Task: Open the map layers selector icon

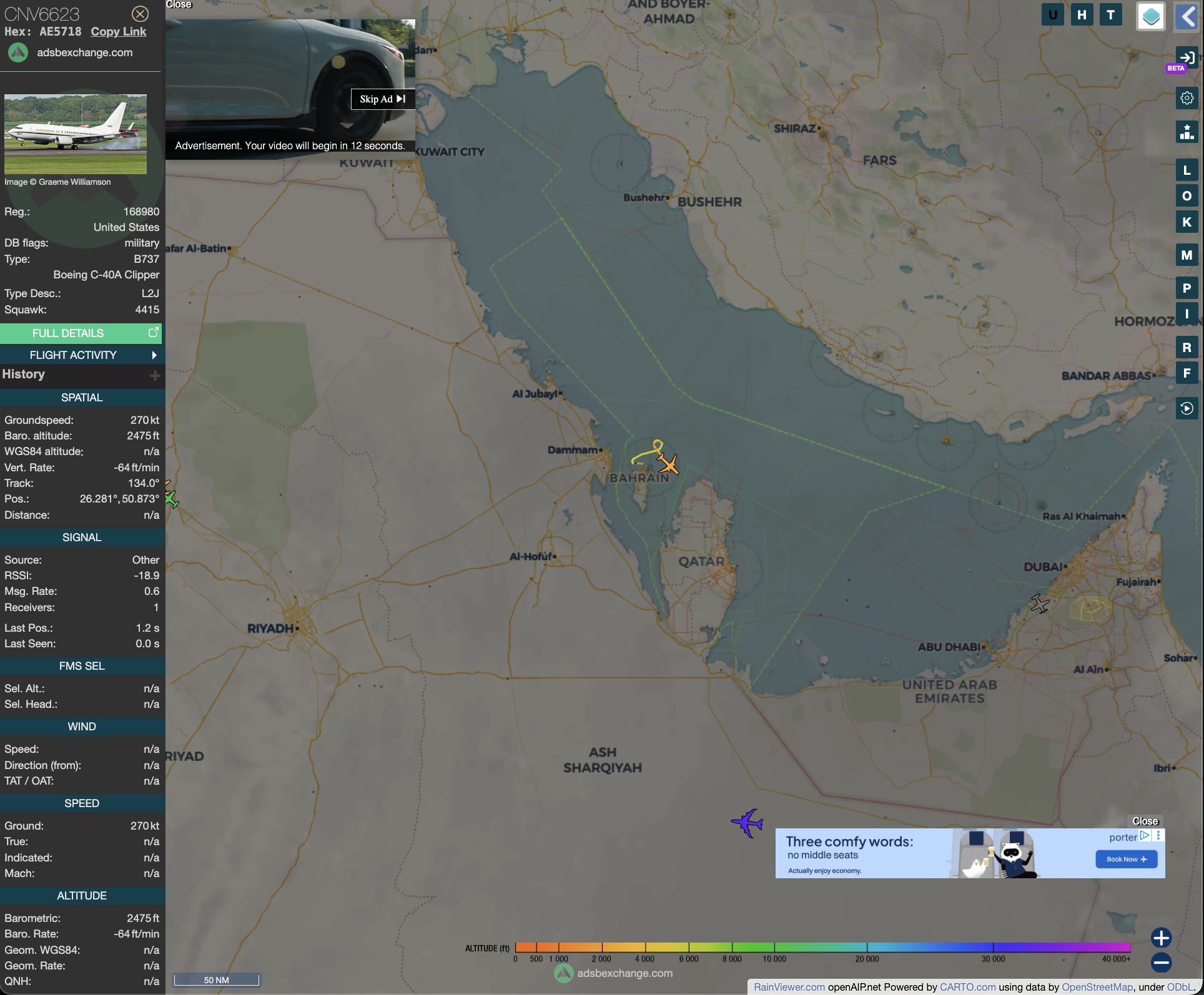Action: coord(1150,16)
